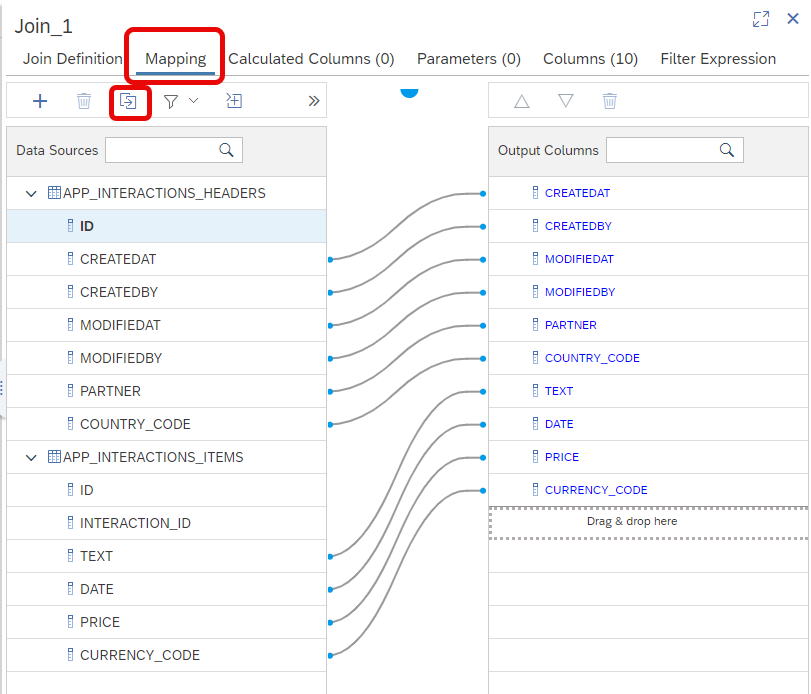
Task: Select INTERACTION_ID source column
Action: (167, 523)
